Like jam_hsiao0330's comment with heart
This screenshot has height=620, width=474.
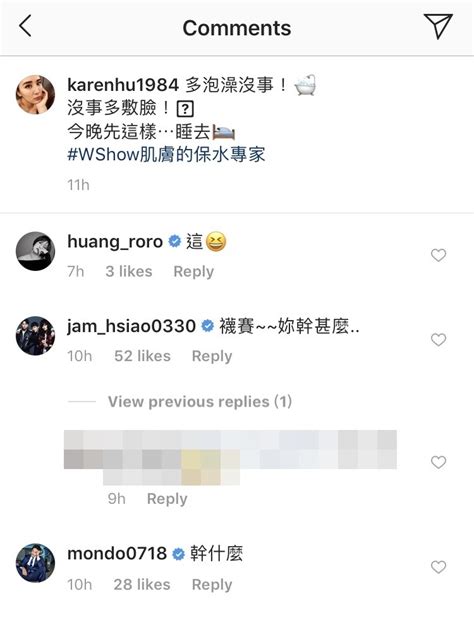438,340
